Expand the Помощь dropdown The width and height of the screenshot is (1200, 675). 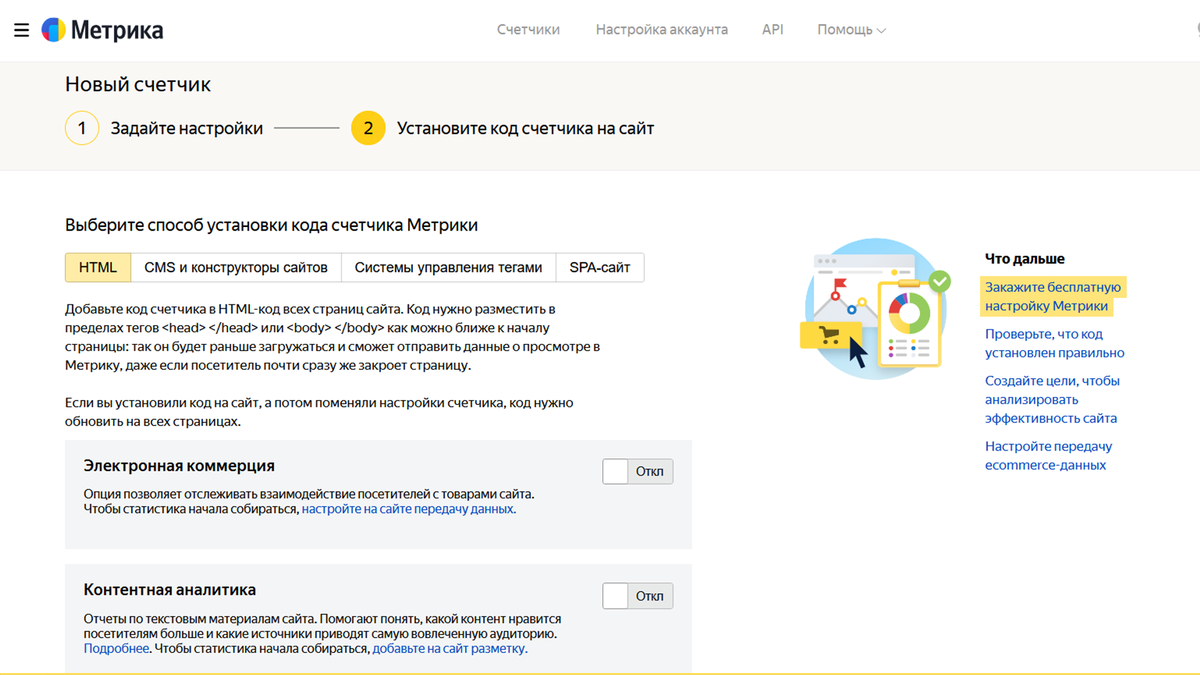click(851, 30)
